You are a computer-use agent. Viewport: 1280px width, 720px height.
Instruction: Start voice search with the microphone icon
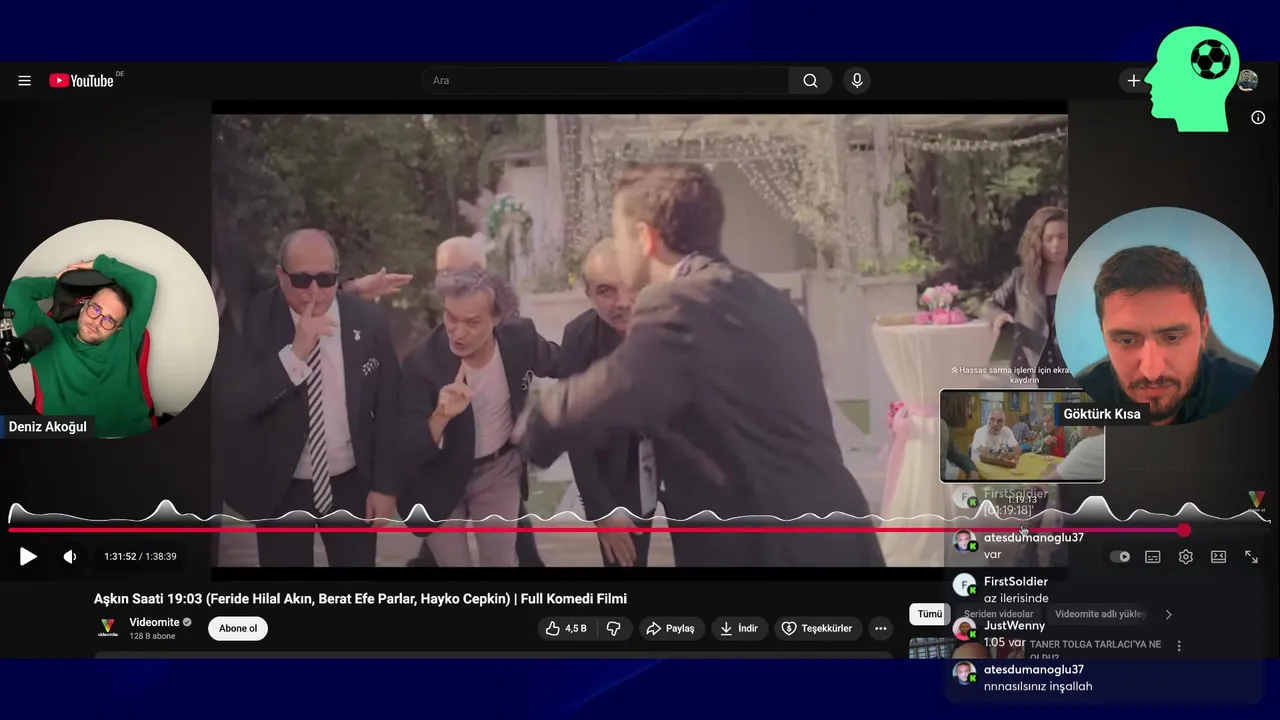tap(857, 80)
